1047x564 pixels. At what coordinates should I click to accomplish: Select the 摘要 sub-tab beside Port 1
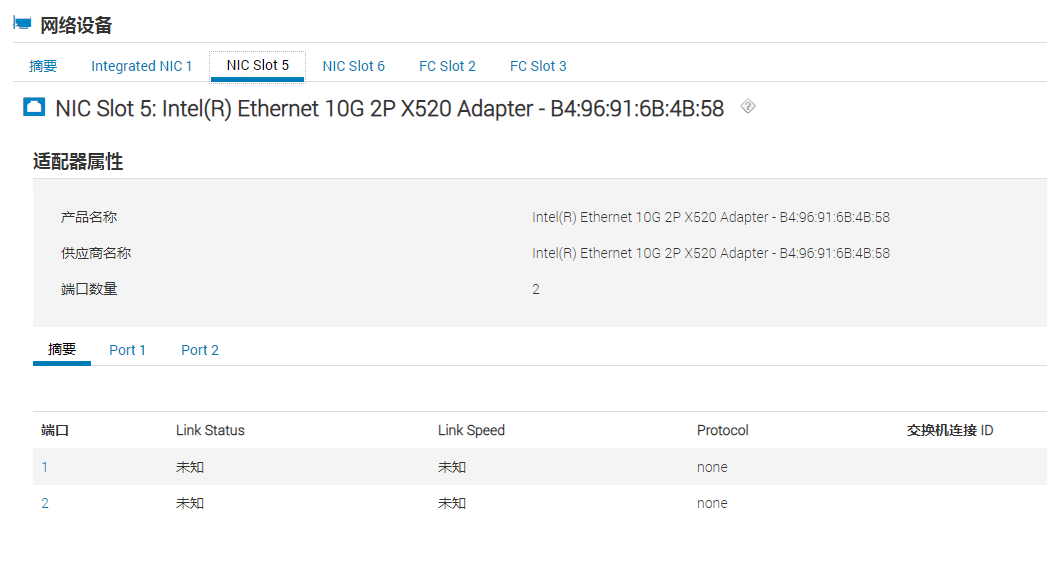62,350
